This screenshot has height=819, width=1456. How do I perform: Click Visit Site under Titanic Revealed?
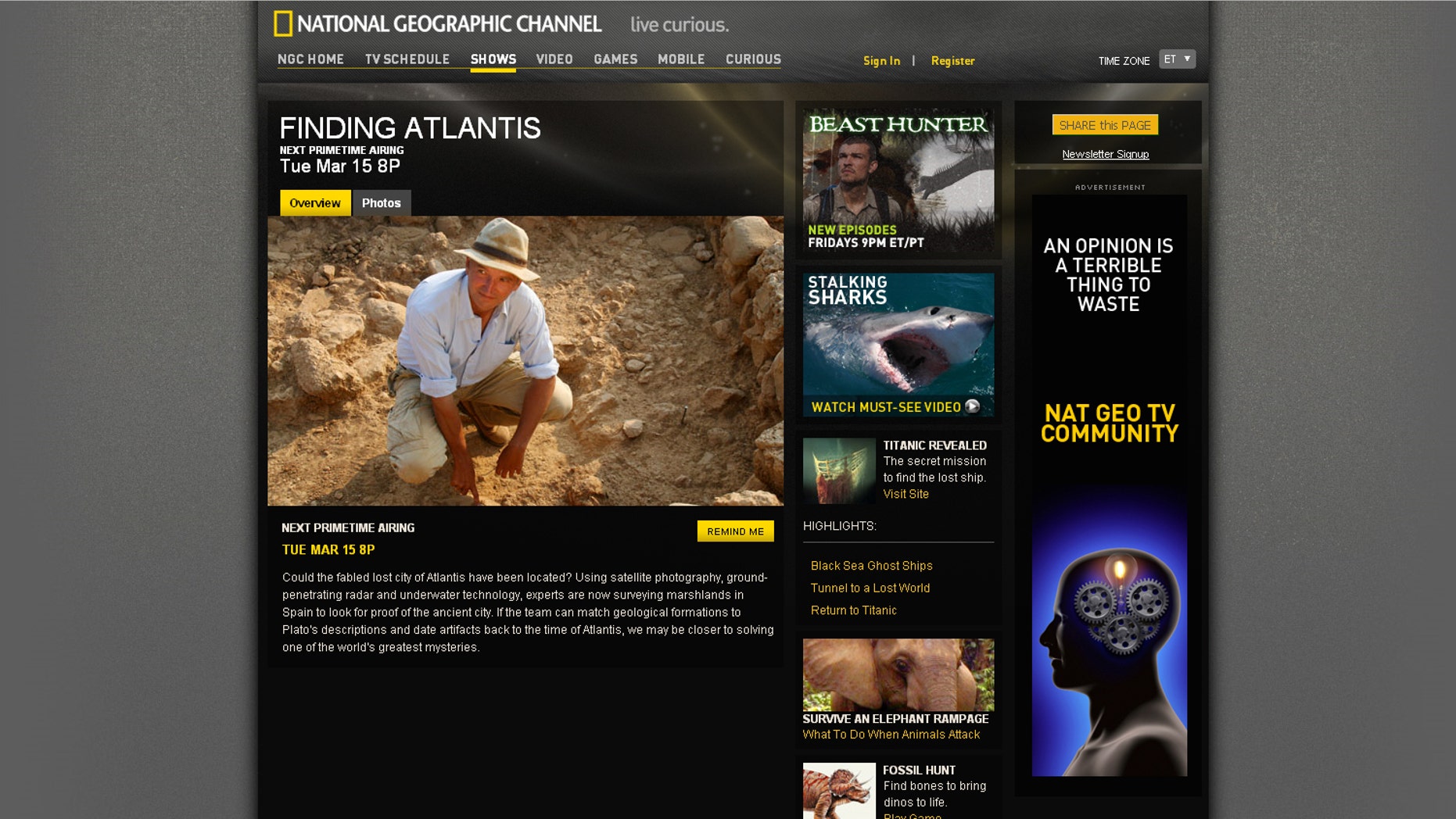click(x=906, y=494)
